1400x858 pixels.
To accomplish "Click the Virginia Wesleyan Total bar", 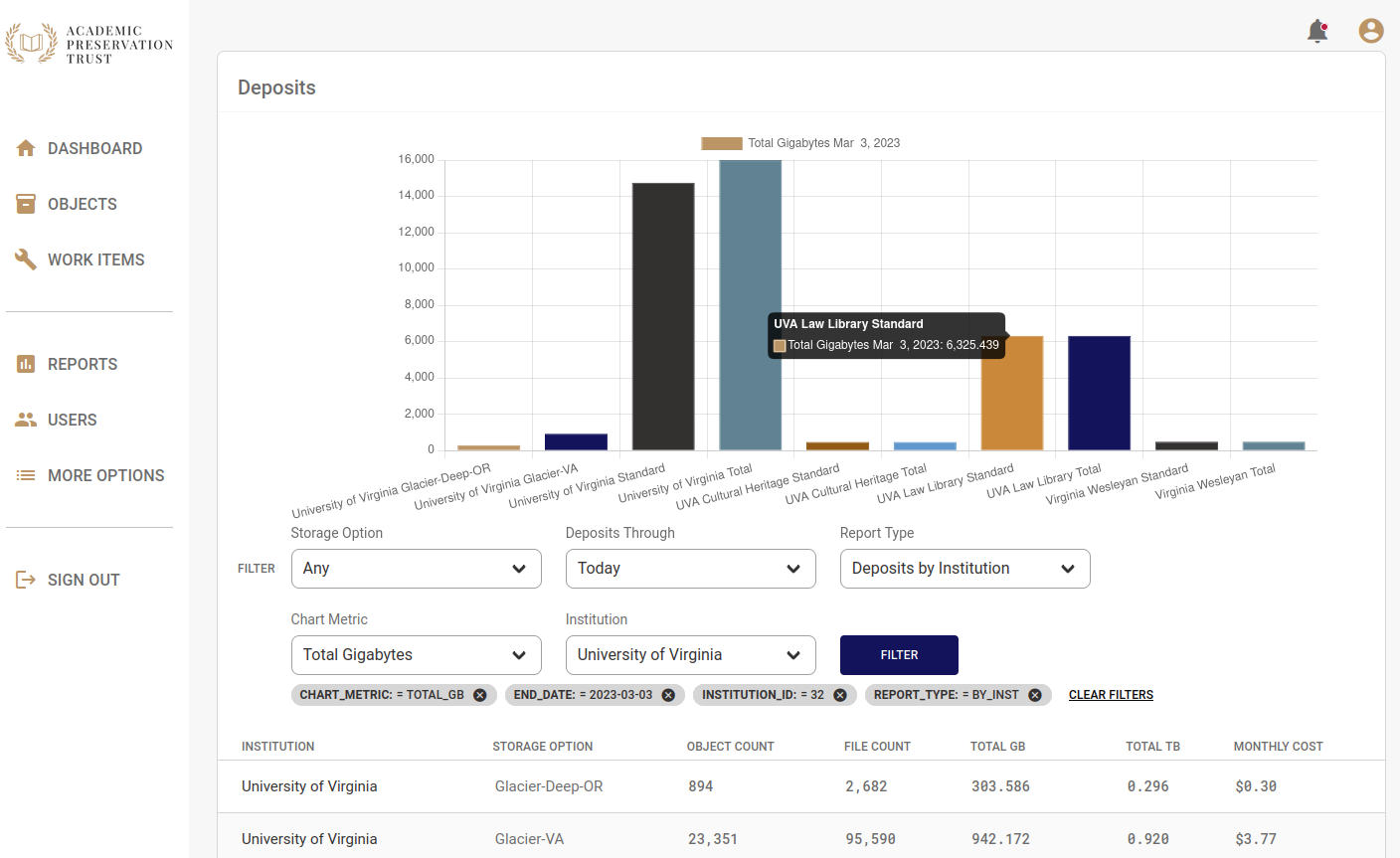I will (x=1274, y=446).
